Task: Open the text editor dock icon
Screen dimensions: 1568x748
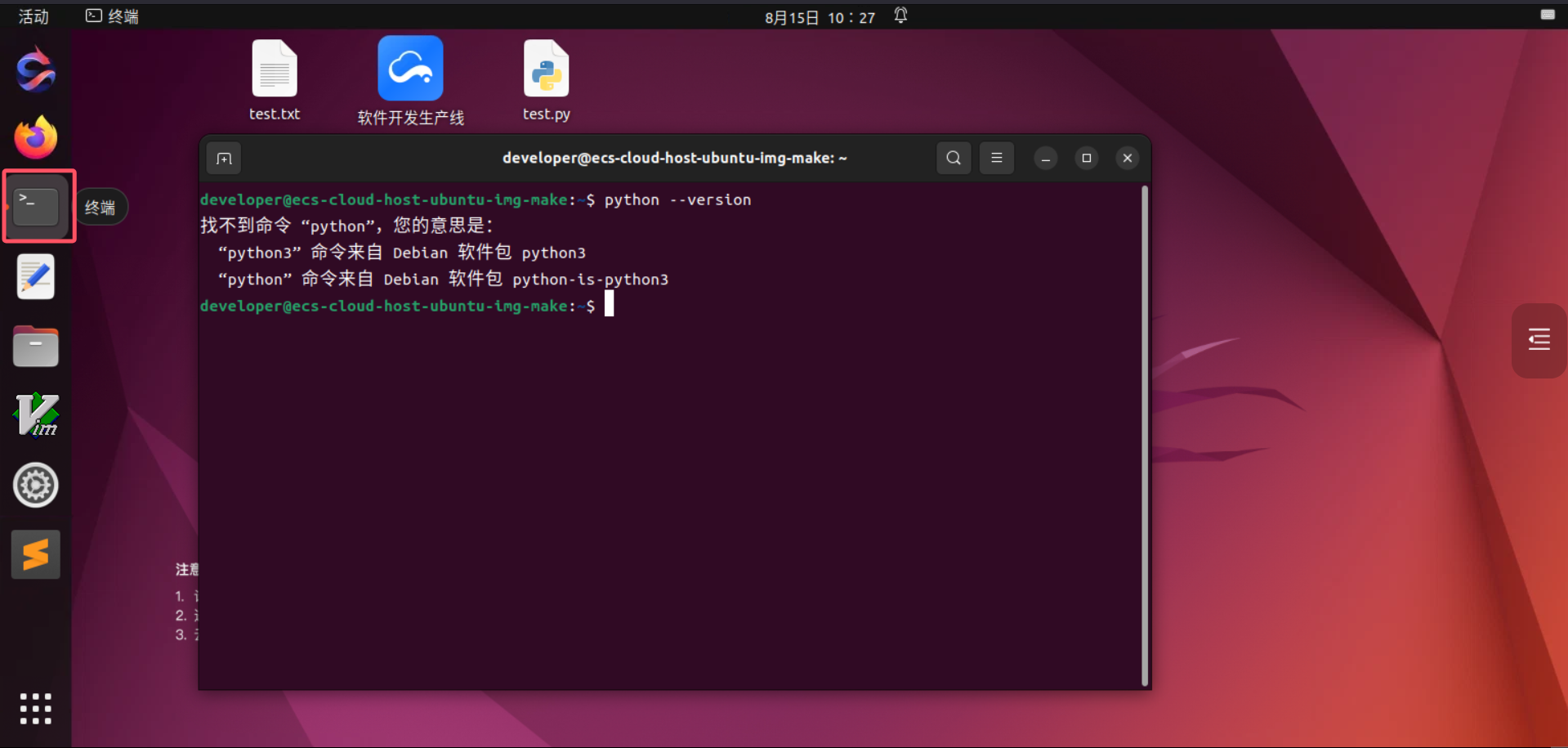Action: point(36,276)
